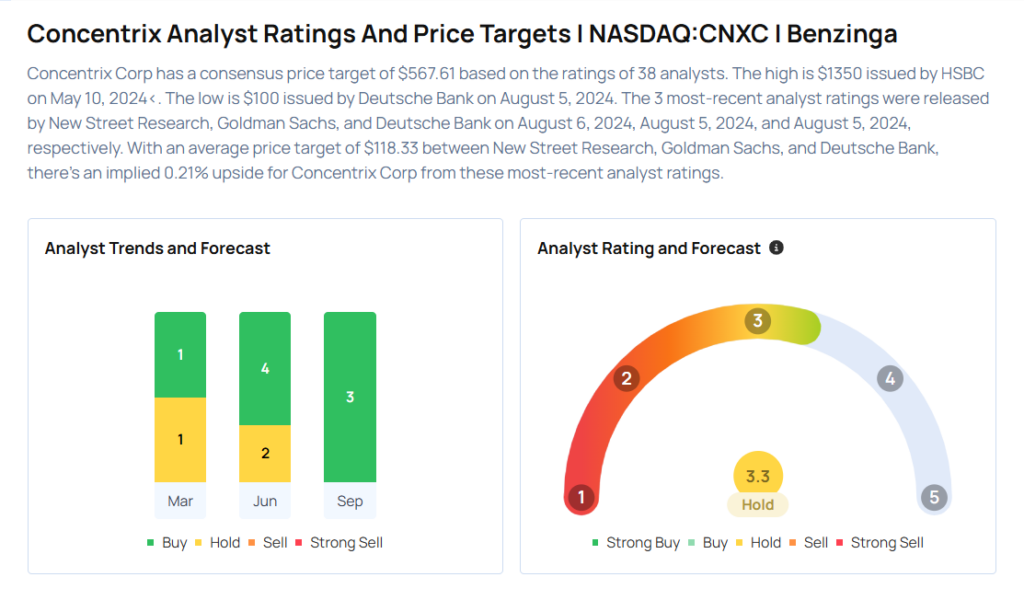The height and width of the screenshot is (600, 1024).
Task: Click gauge marker number 2
Action: 627,378
